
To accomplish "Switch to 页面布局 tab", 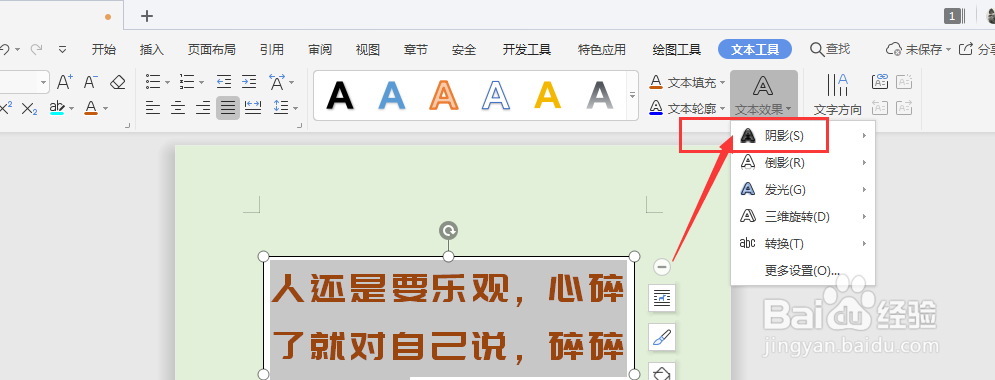I will point(211,49).
